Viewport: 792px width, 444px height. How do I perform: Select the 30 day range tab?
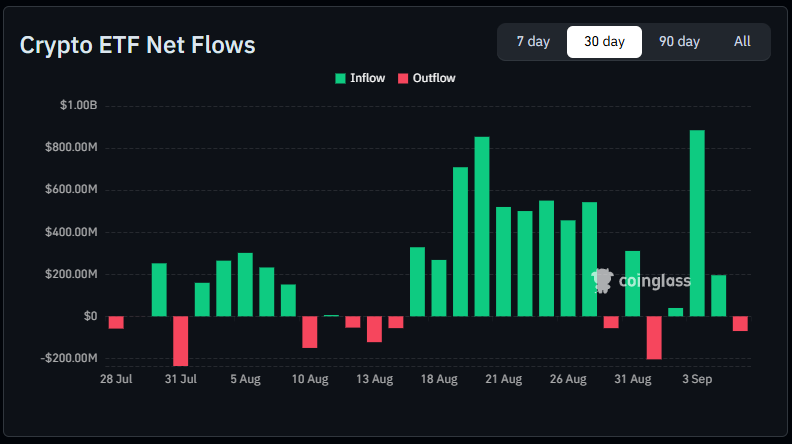click(x=604, y=41)
